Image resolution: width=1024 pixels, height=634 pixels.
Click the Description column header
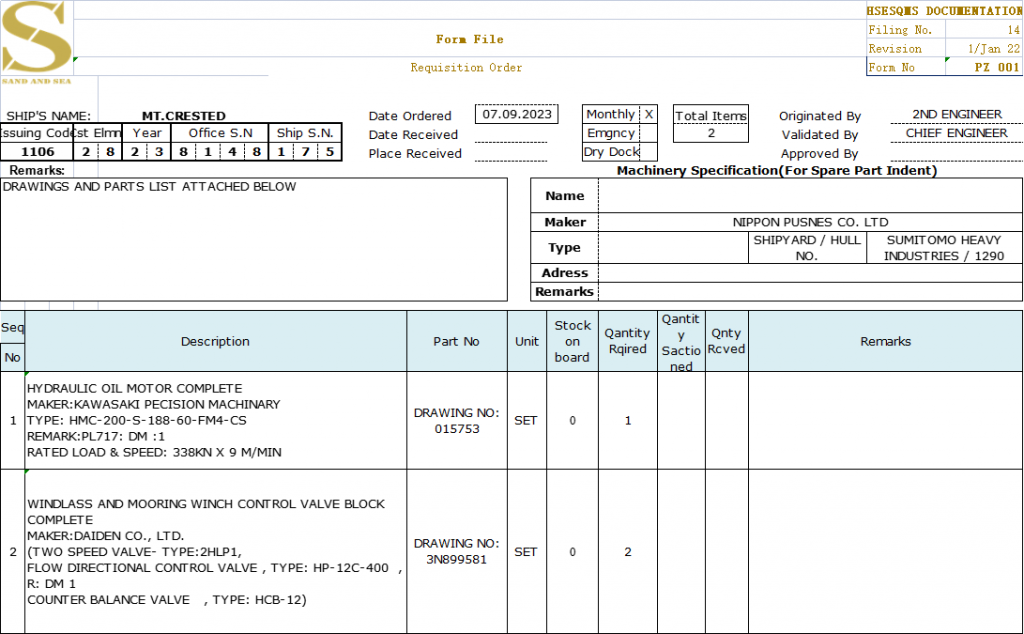(215, 342)
